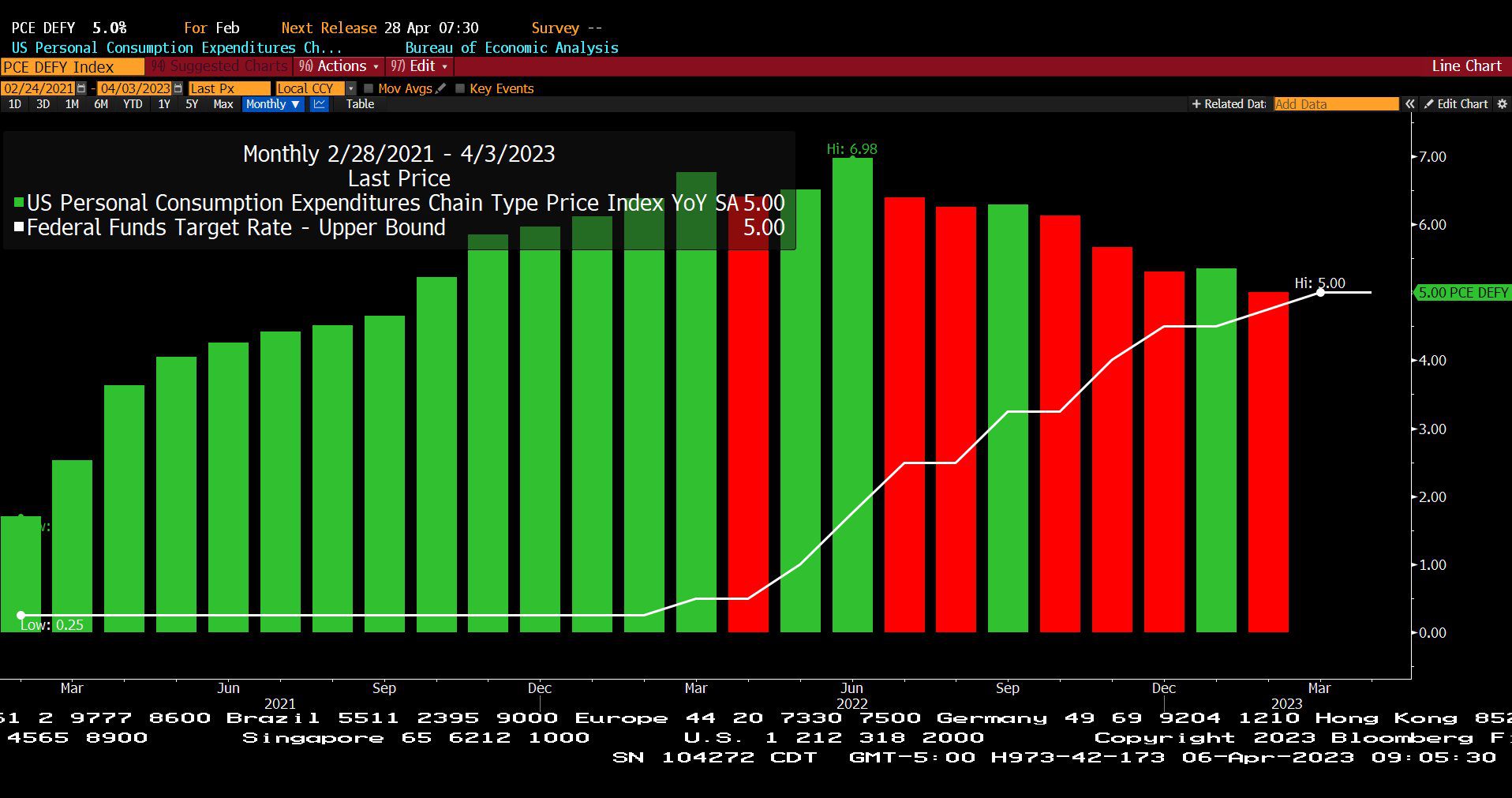Screen dimensions: 1512x798
Task: Open the 96) Actions menu
Action: point(339,66)
